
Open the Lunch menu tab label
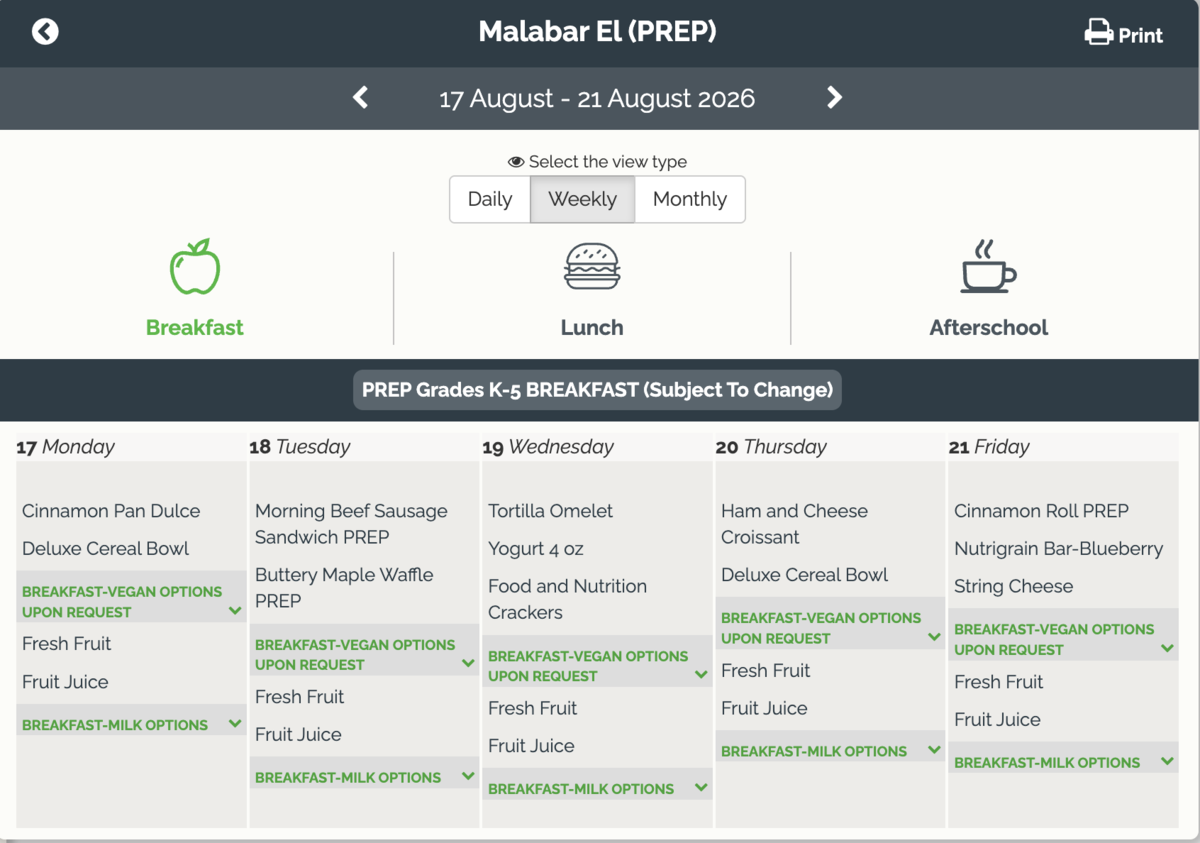click(592, 327)
